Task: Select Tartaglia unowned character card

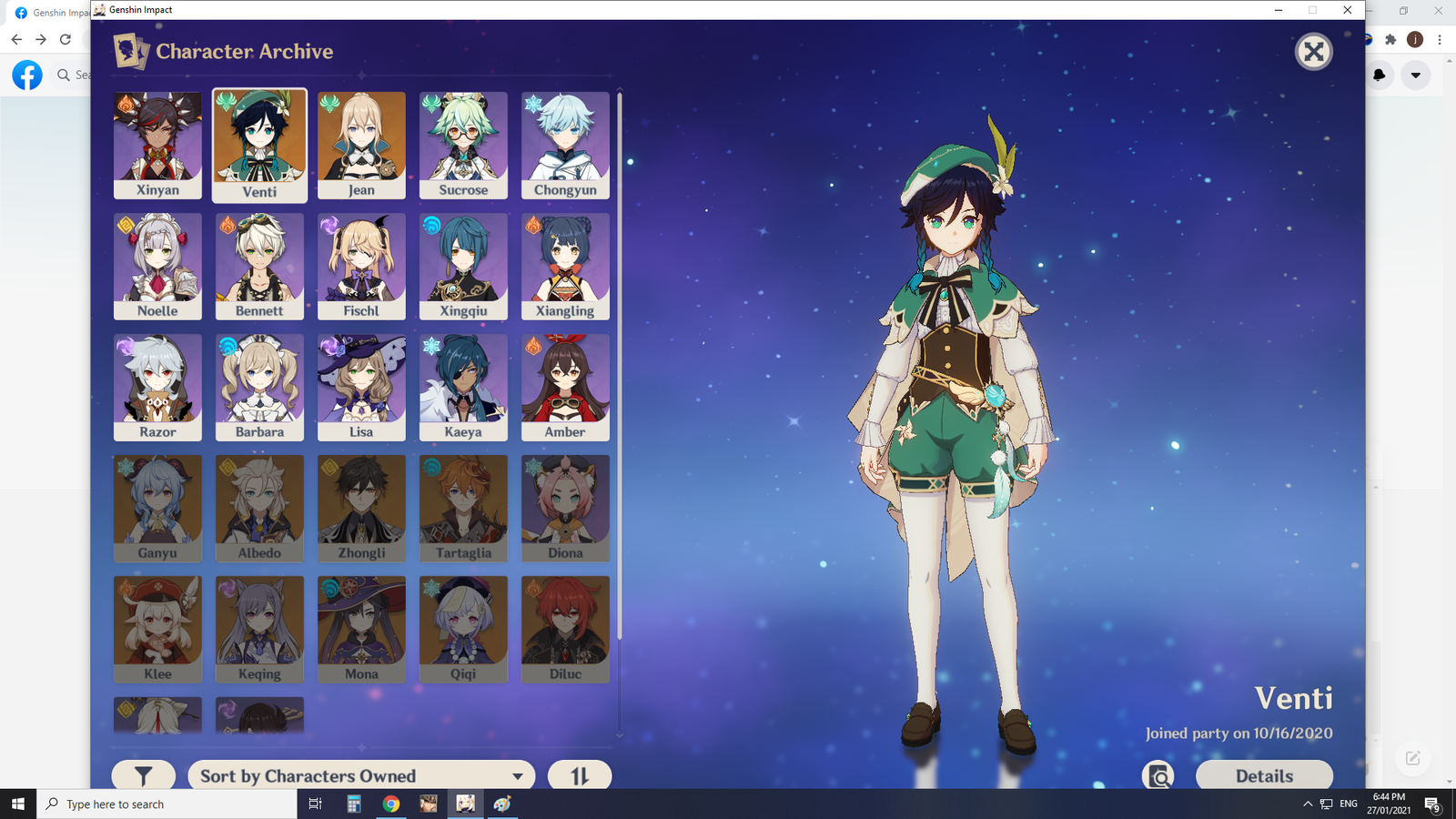Action: (x=463, y=509)
